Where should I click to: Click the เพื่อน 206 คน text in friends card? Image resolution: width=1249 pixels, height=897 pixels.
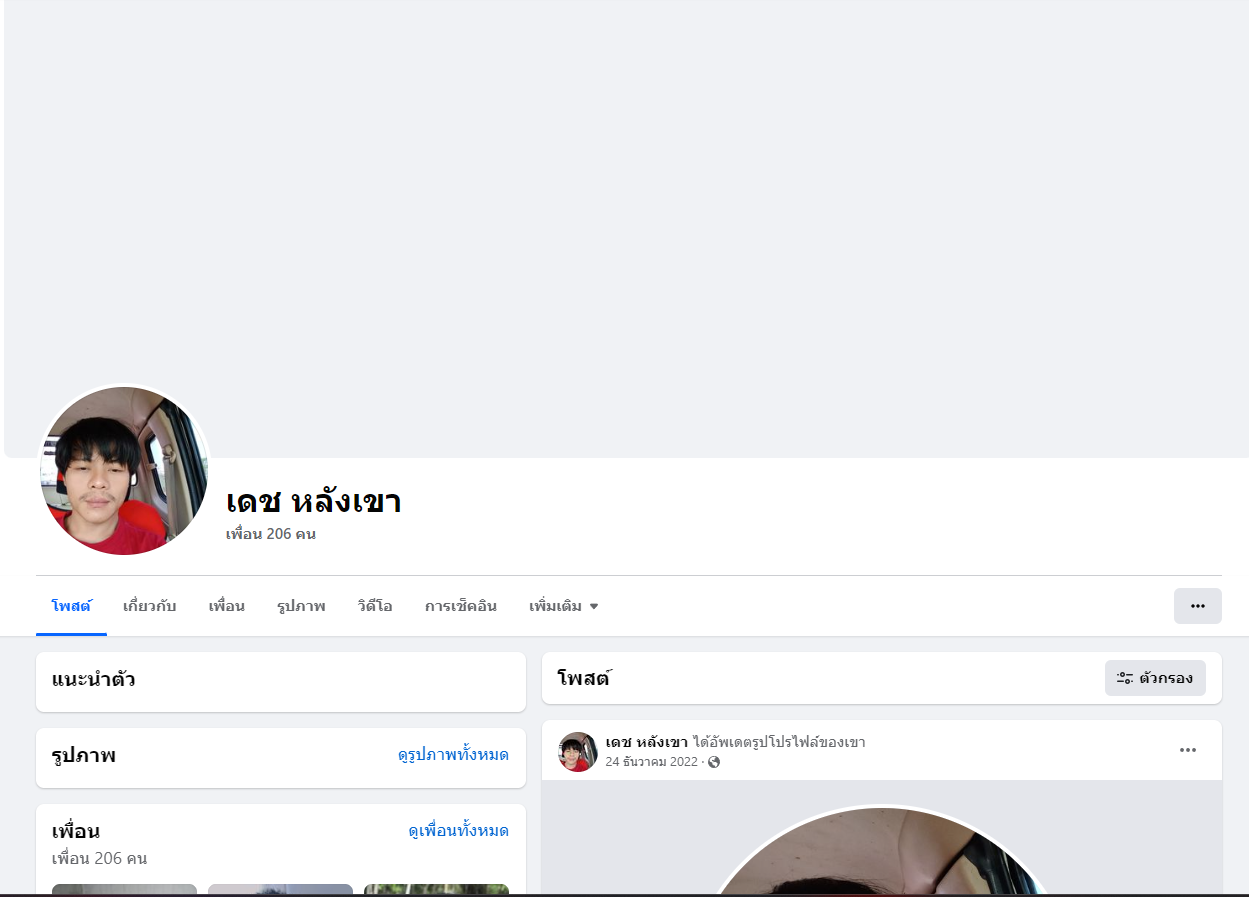(100, 858)
